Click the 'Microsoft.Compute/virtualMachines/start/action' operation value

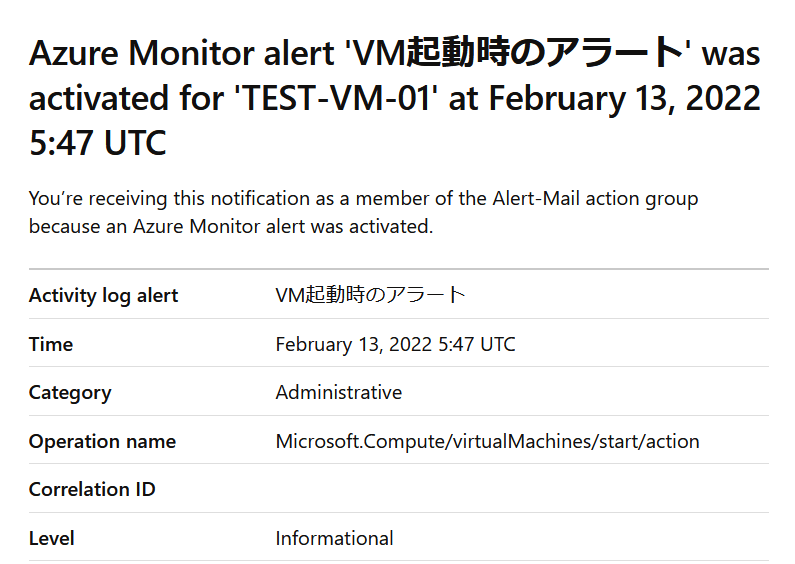pyautogui.click(x=487, y=441)
